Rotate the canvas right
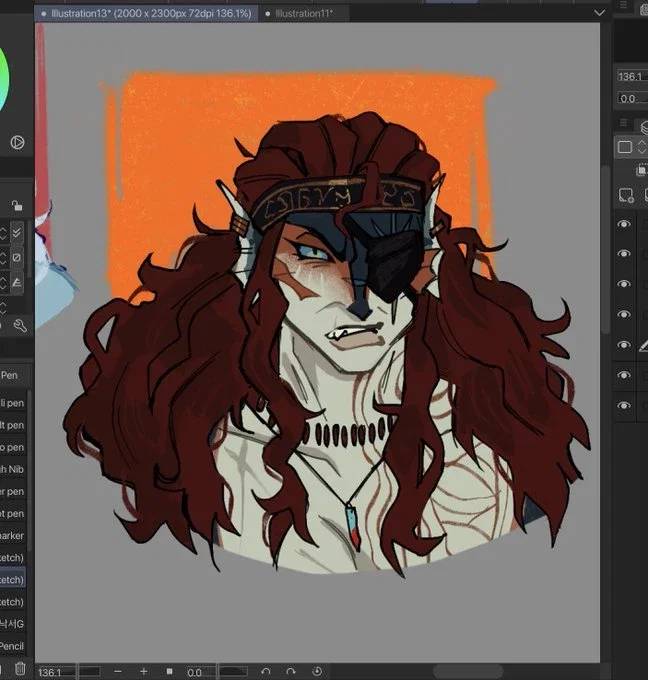Screen dimensions: 648x680 (x=291, y=671)
